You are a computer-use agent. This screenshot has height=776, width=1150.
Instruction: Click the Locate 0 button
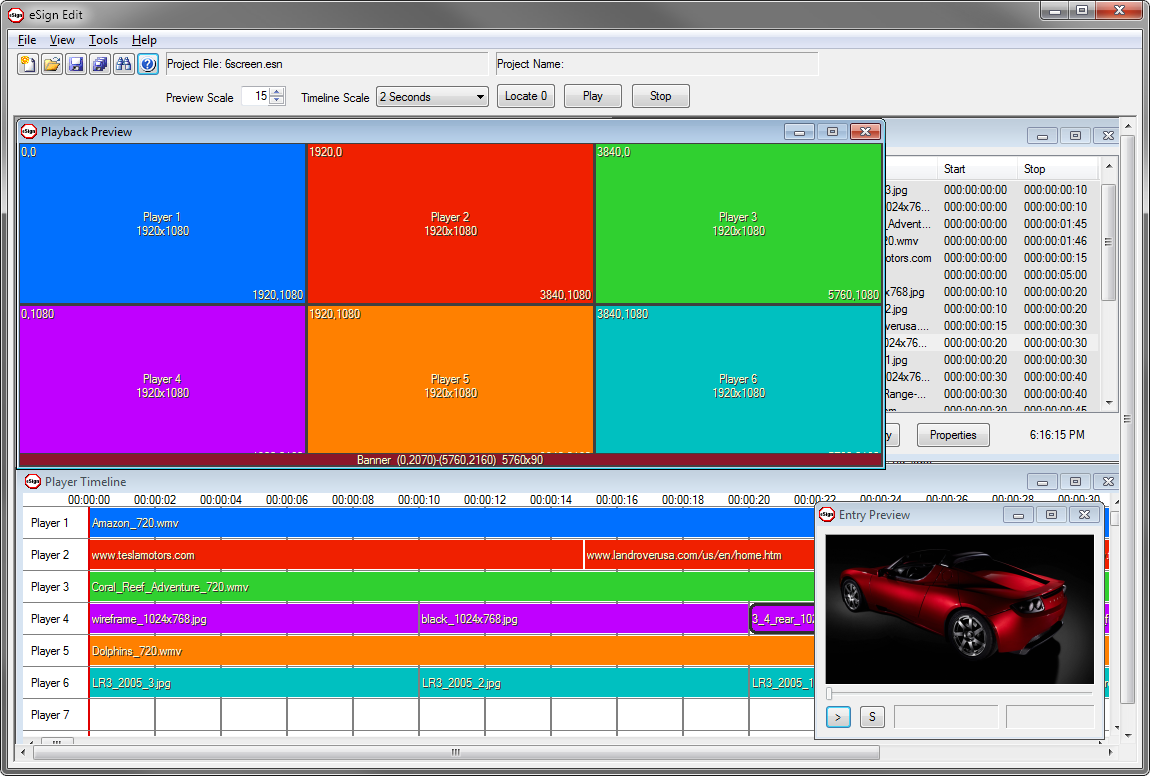click(526, 96)
